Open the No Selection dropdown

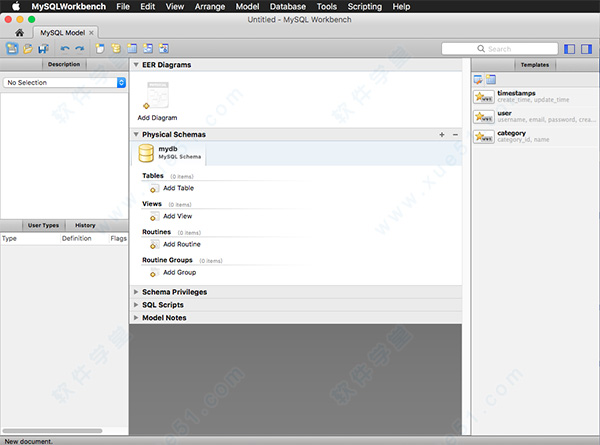[64, 83]
